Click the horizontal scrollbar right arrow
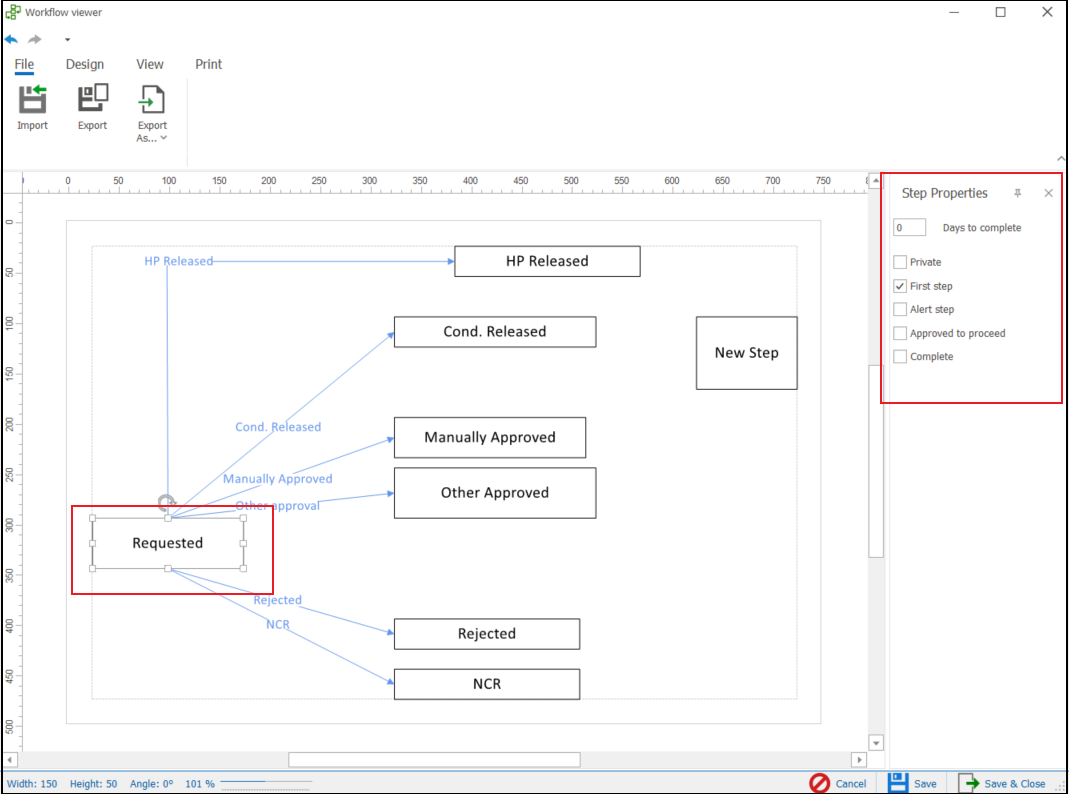The width and height of the screenshot is (1069, 794). pyautogui.click(x=859, y=759)
